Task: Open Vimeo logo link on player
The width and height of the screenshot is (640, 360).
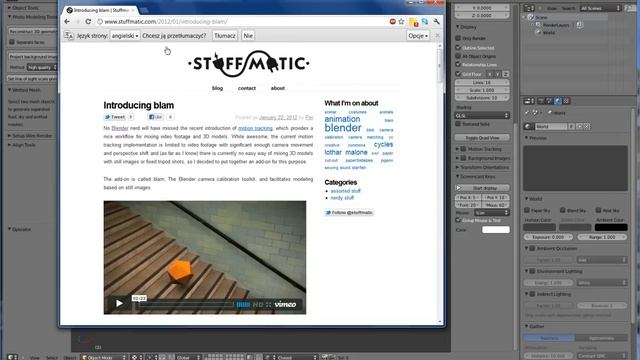Action: point(285,304)
